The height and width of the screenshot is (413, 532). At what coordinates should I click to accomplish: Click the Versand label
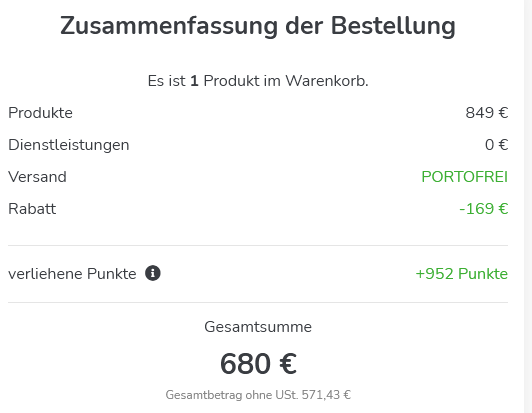click(37, 177)
